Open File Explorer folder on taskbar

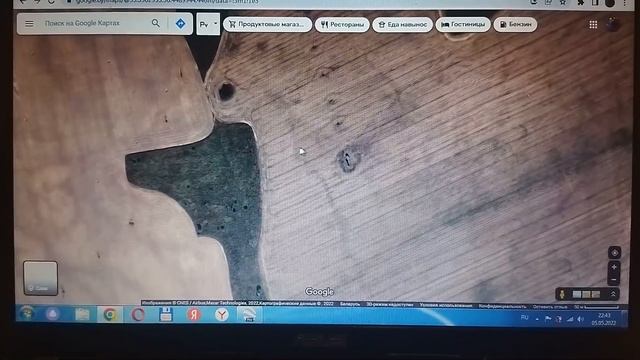coord(82,314)
